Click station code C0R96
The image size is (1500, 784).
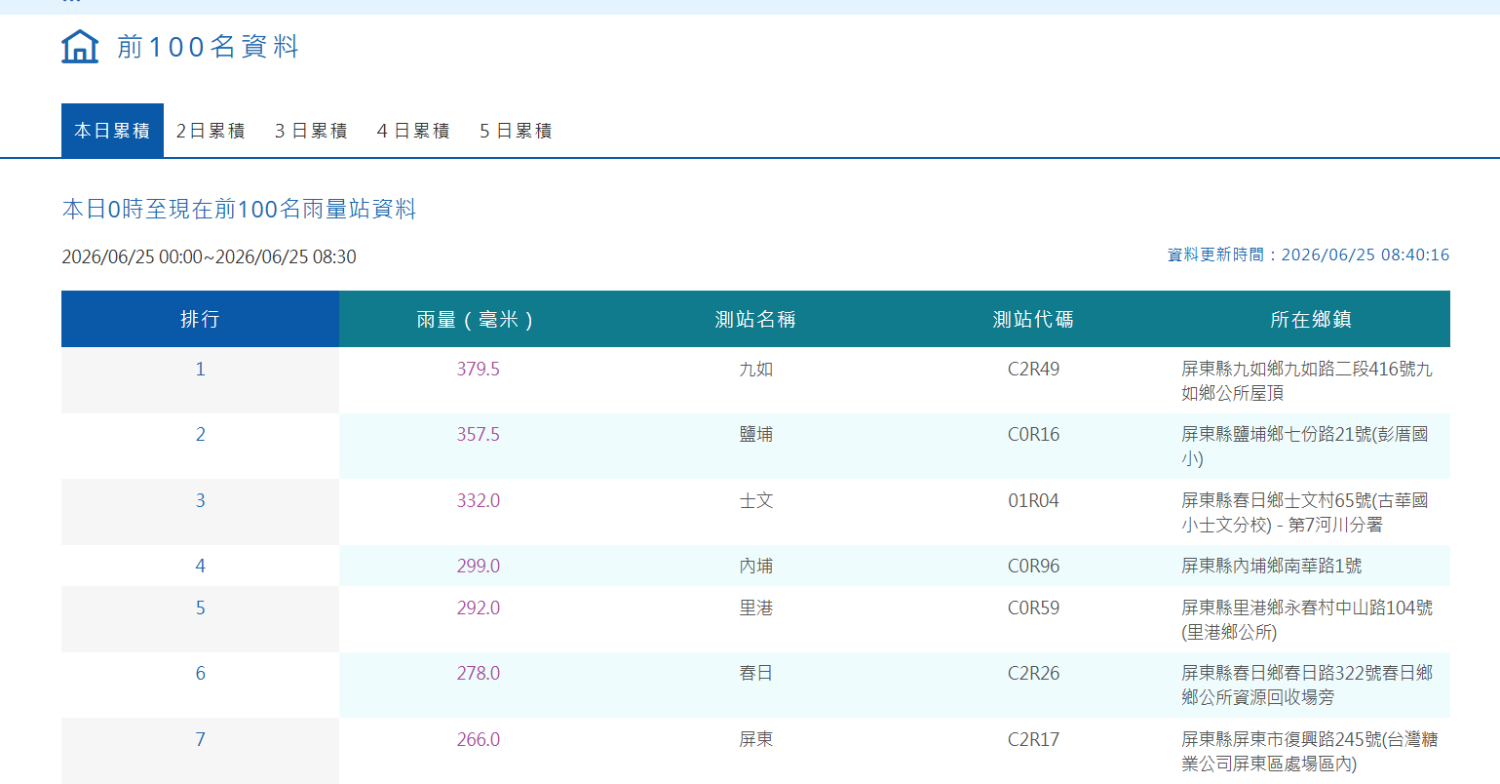click(x=1033, y=566)
